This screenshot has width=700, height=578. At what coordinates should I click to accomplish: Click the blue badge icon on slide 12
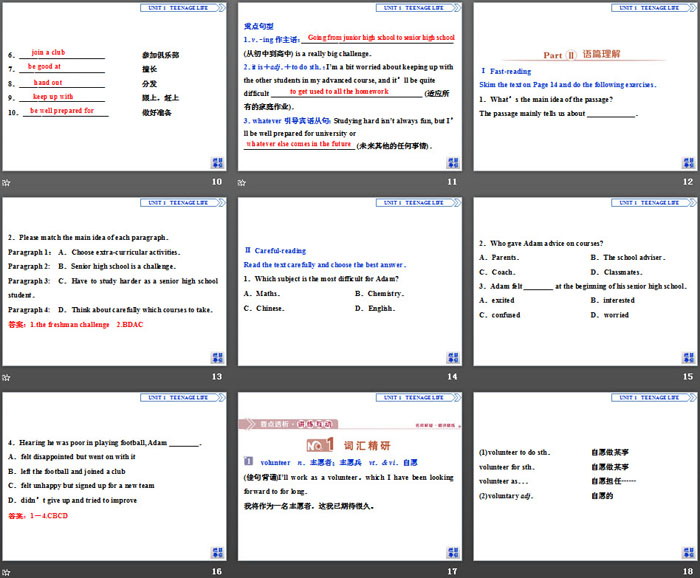688,163
